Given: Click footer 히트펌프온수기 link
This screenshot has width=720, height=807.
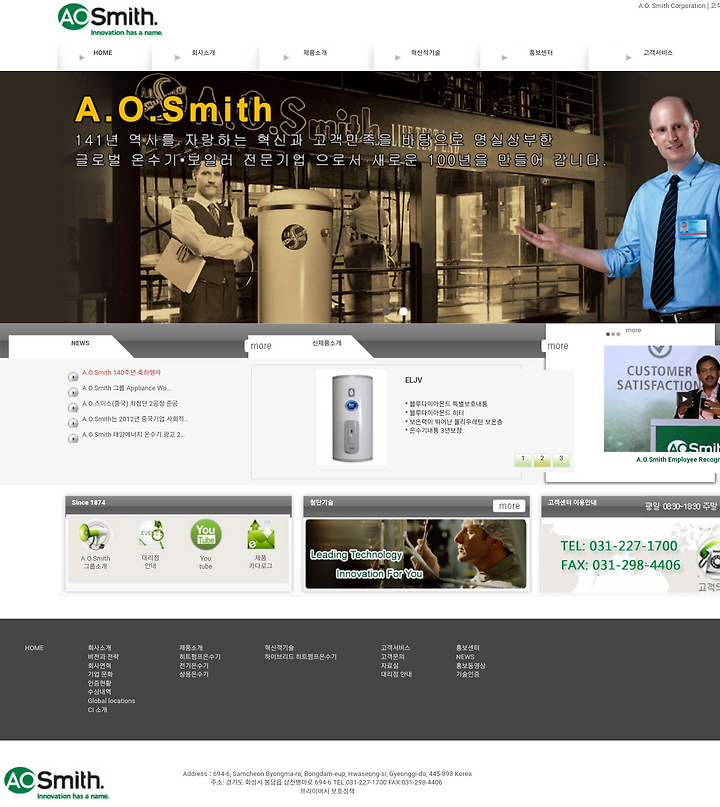Looking at the screenshot, I should pos(200,657).
